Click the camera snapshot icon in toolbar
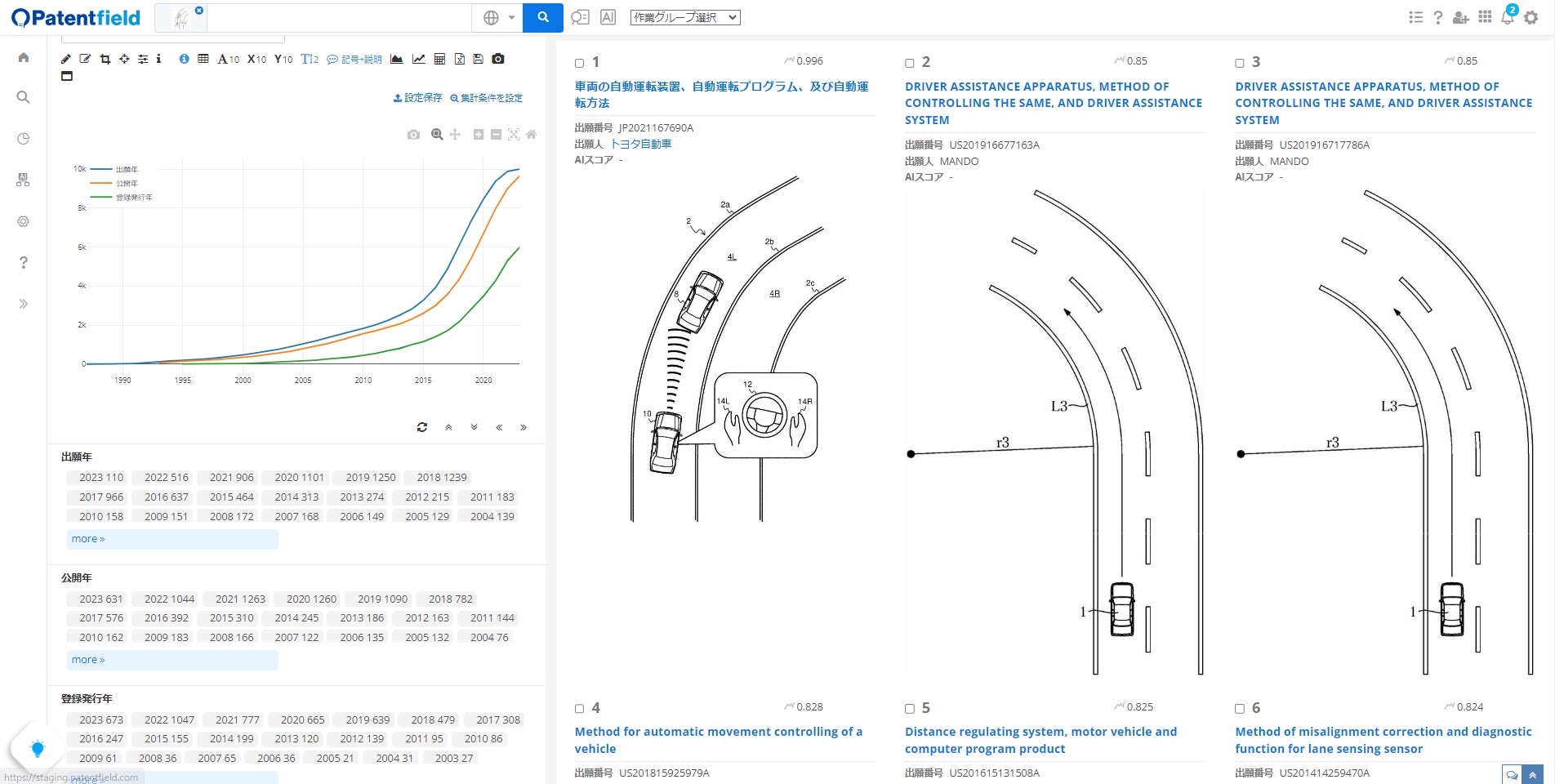This screenshot has width=1555, height=784. (x=498, y=59)
